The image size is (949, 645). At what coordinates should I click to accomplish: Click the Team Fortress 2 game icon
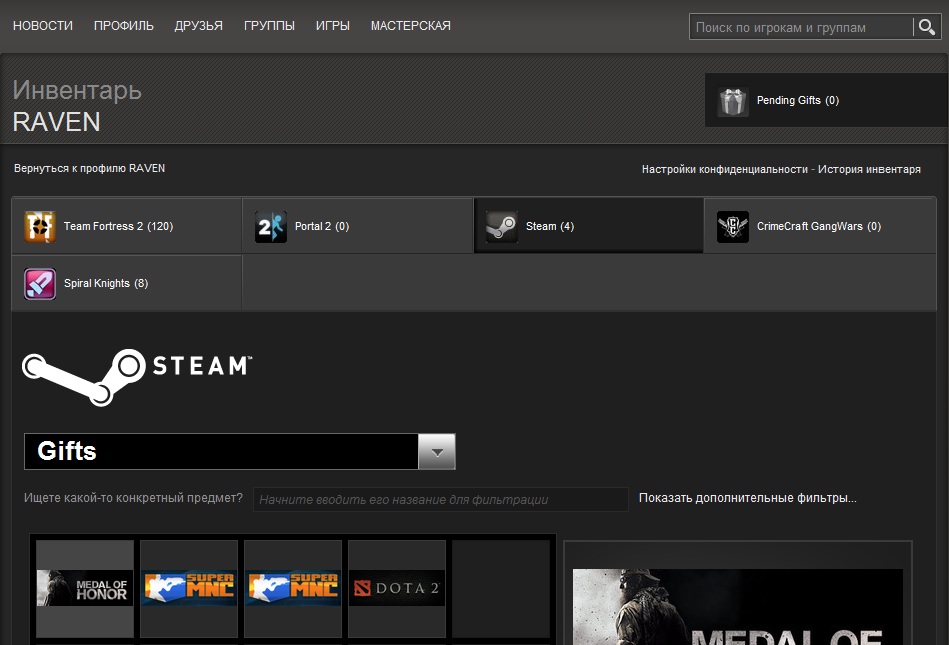[40, 226]
